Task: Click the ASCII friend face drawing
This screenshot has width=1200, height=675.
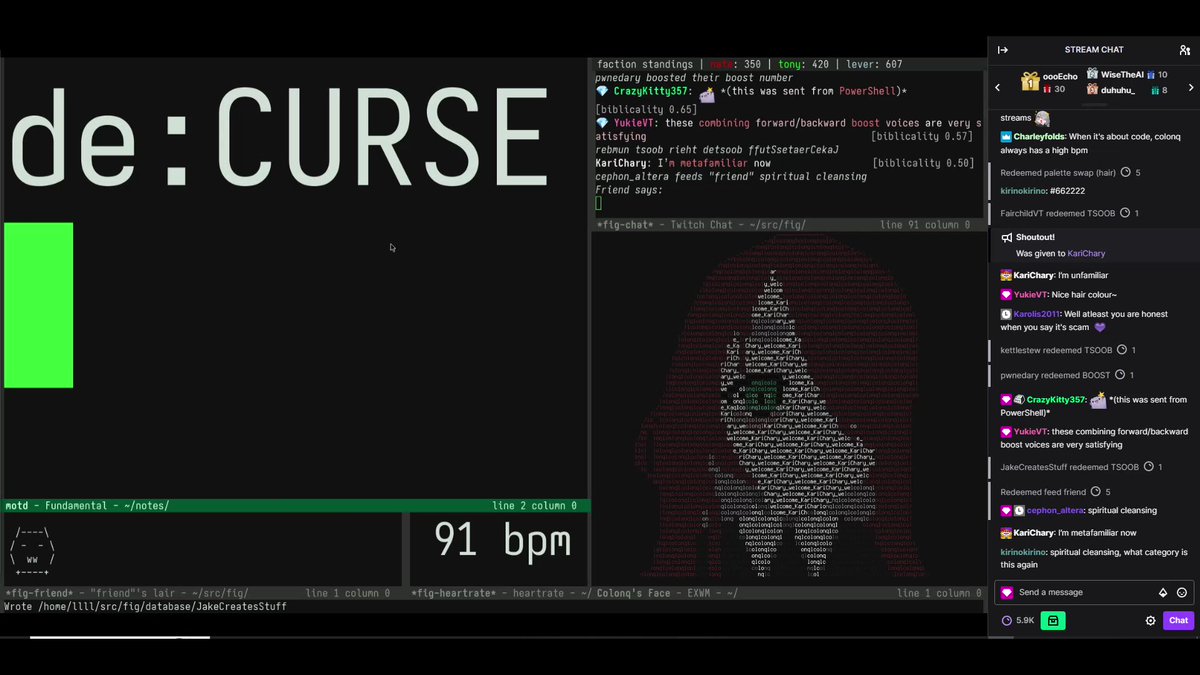Action: coord(34,552)
